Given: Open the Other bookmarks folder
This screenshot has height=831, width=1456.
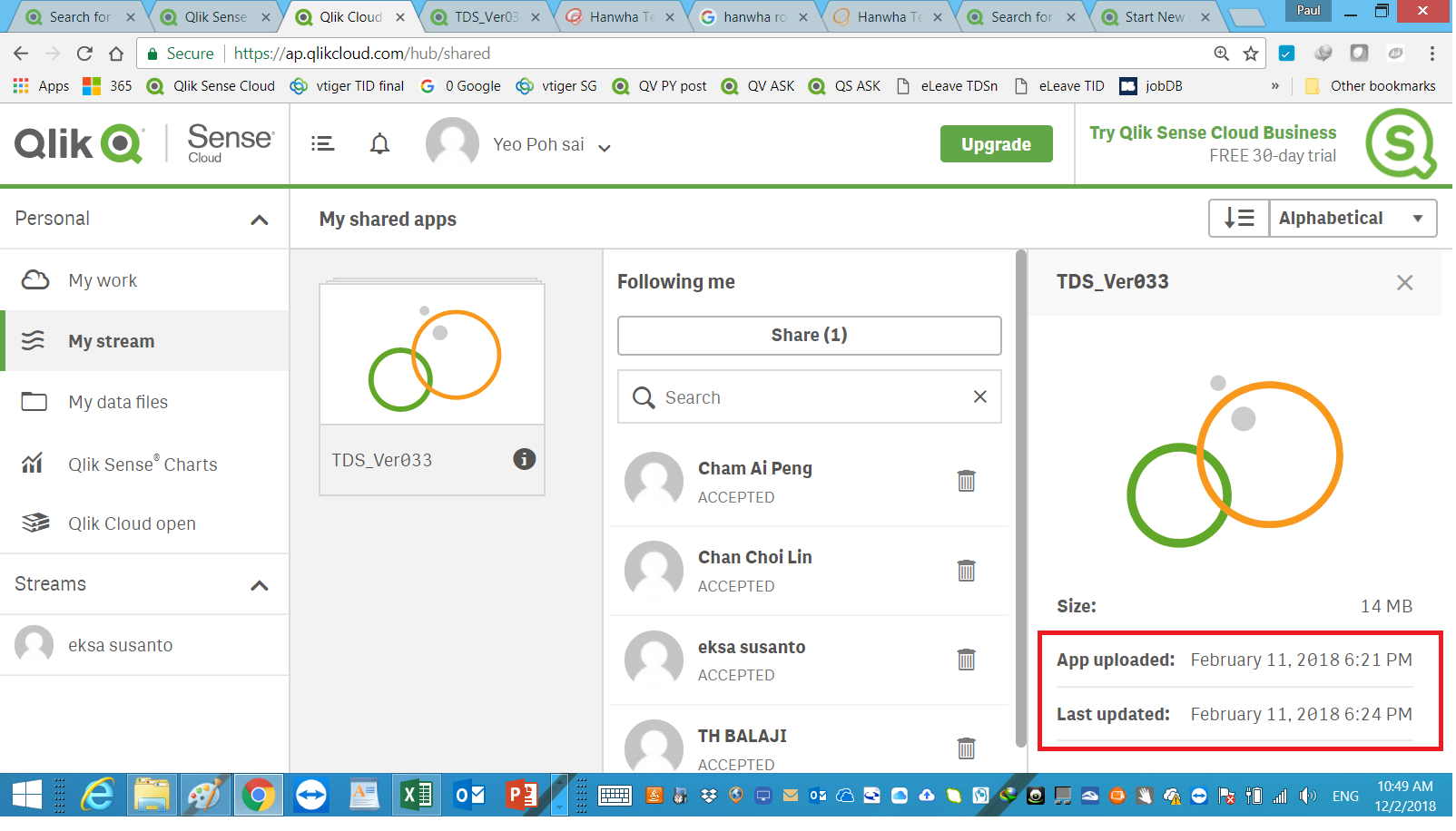Looking at the screenshot, I should point(1371,86).
